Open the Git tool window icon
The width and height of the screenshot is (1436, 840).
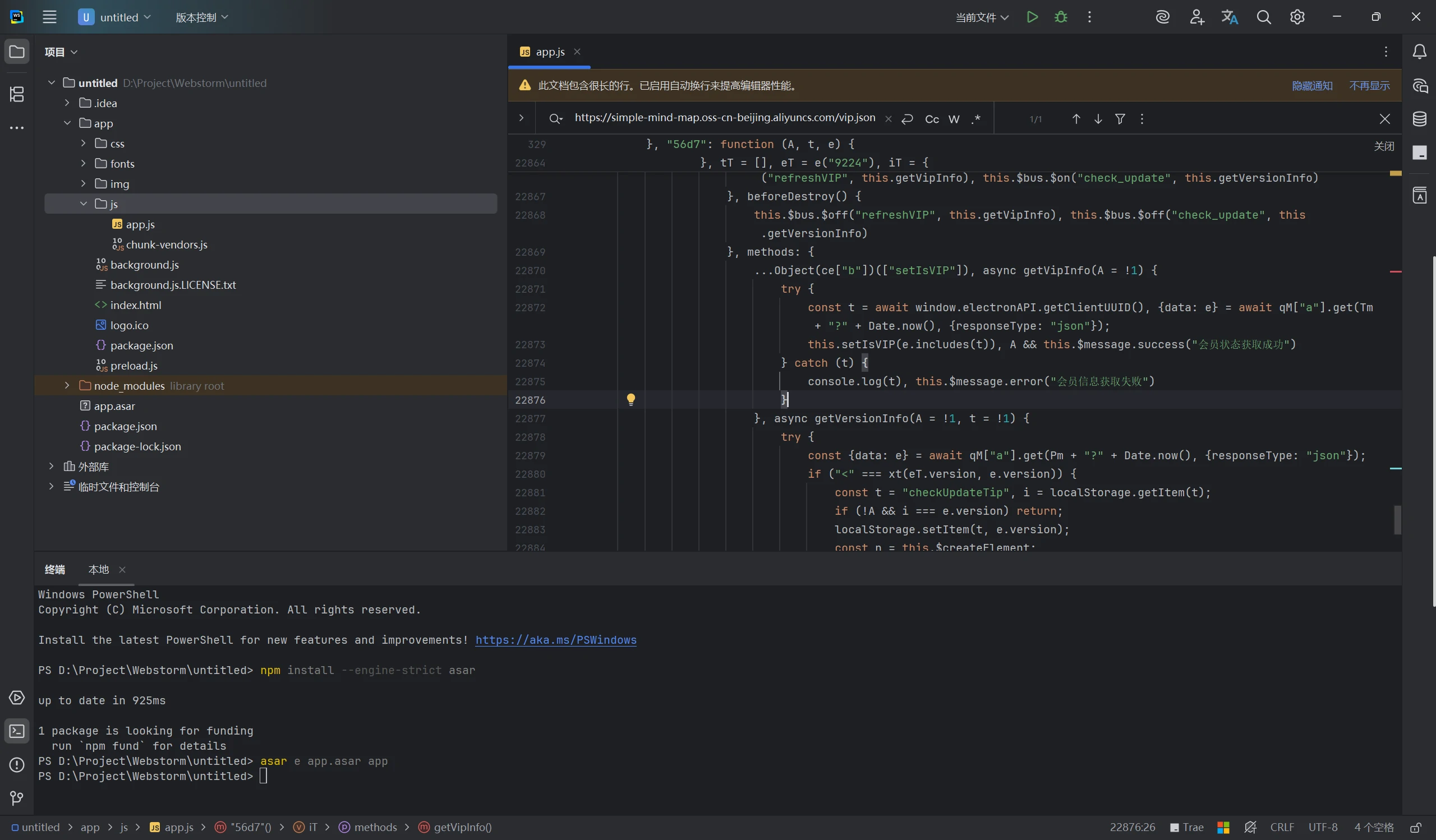click(x=16, y=798)
